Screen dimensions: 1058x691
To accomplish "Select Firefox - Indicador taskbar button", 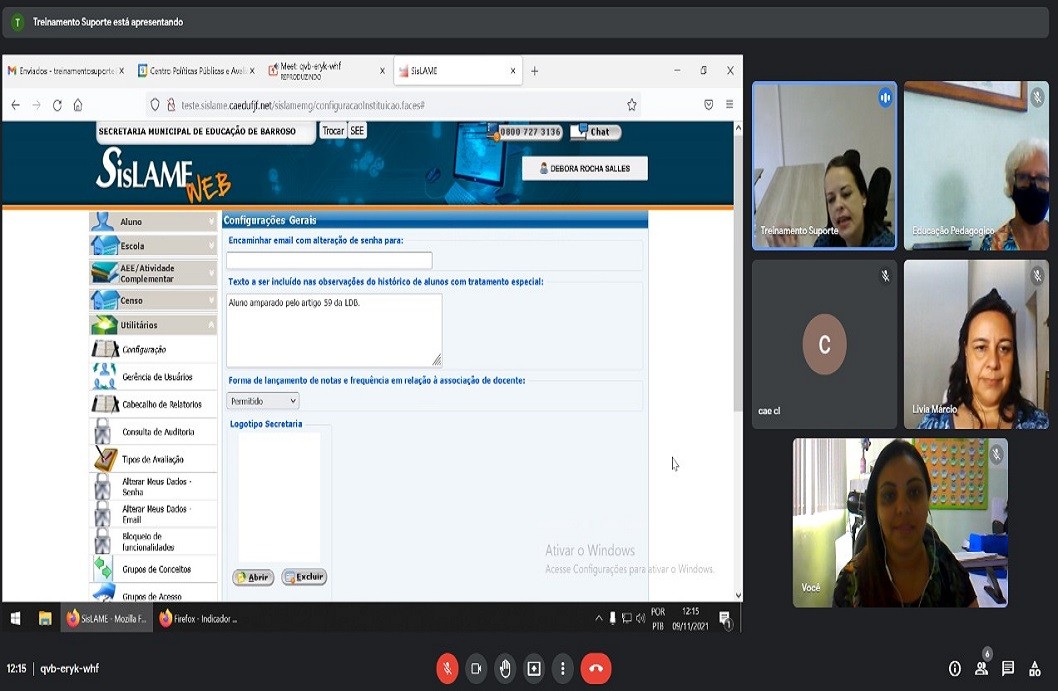I will click(x=198, y=618).
